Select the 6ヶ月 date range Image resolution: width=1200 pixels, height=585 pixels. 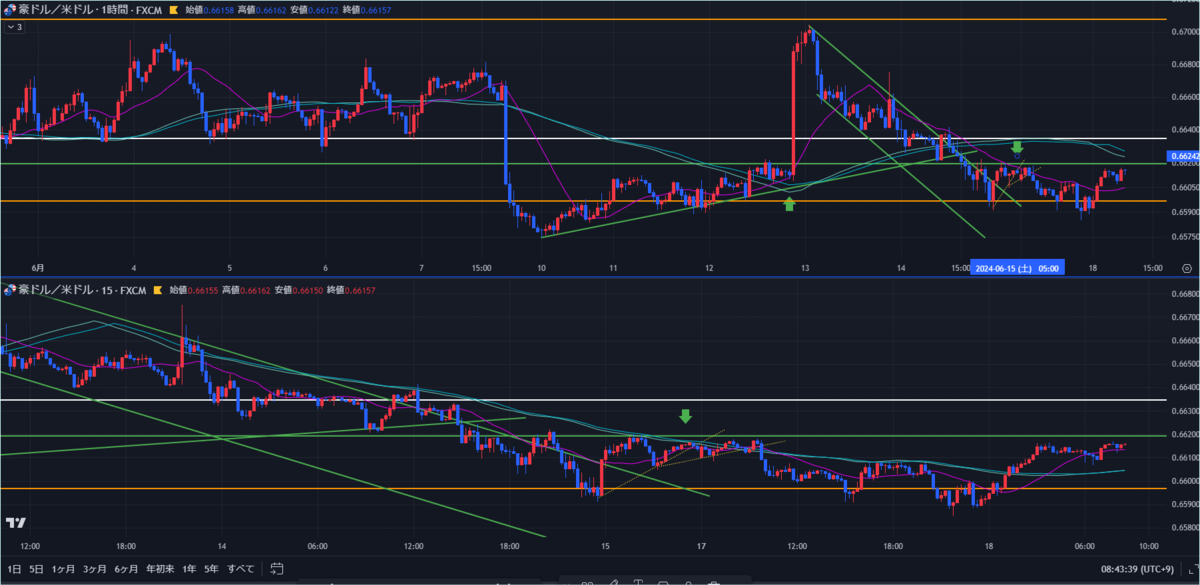pos(126,569)
